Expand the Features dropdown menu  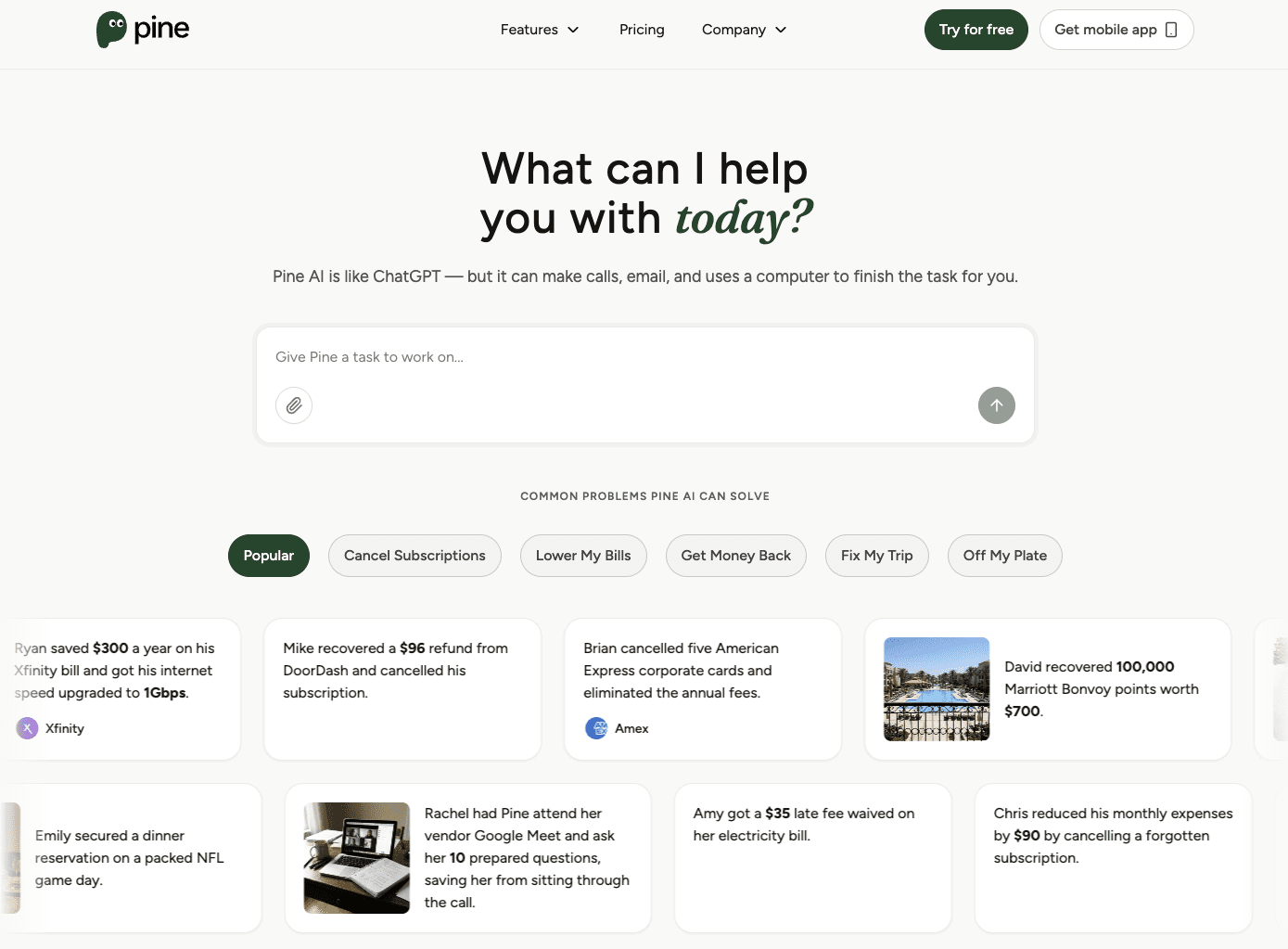540,30
